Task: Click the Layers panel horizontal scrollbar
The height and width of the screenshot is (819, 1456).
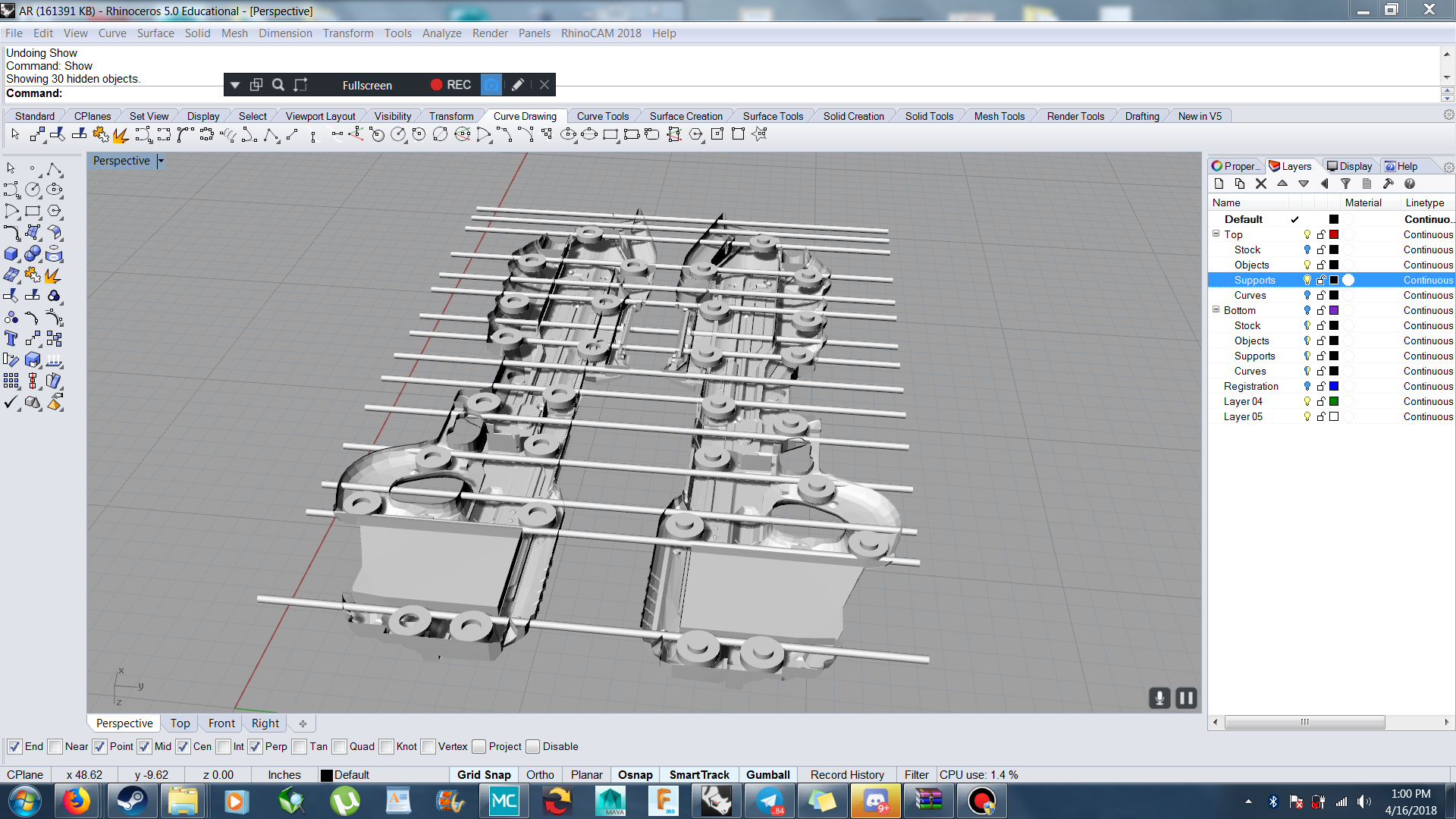Action: (1304, 722)
